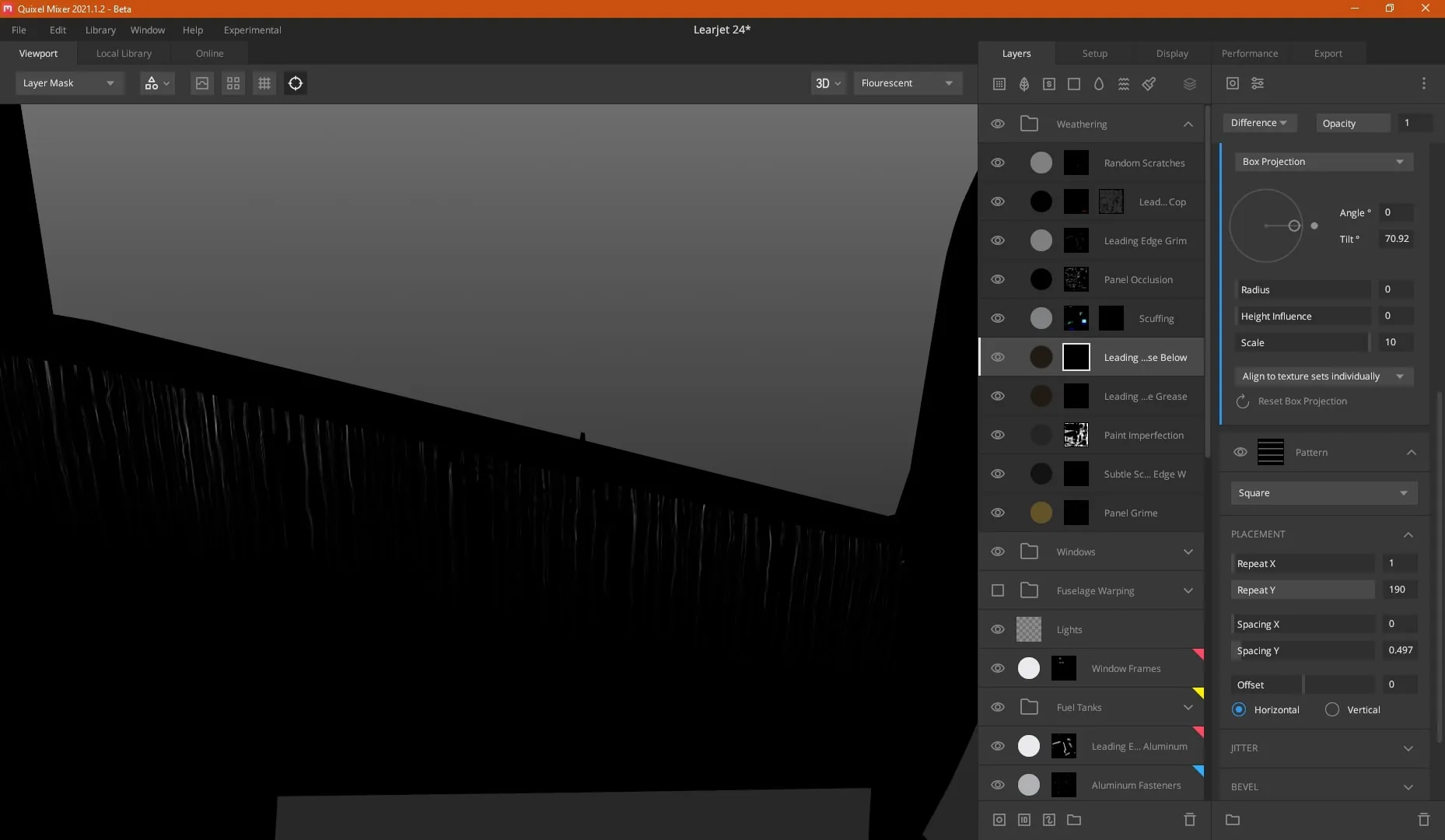This screenshot has width=1445, height=840.
Task: Open the layer stack icon in toolbar
Action: tap(1190, 84)
